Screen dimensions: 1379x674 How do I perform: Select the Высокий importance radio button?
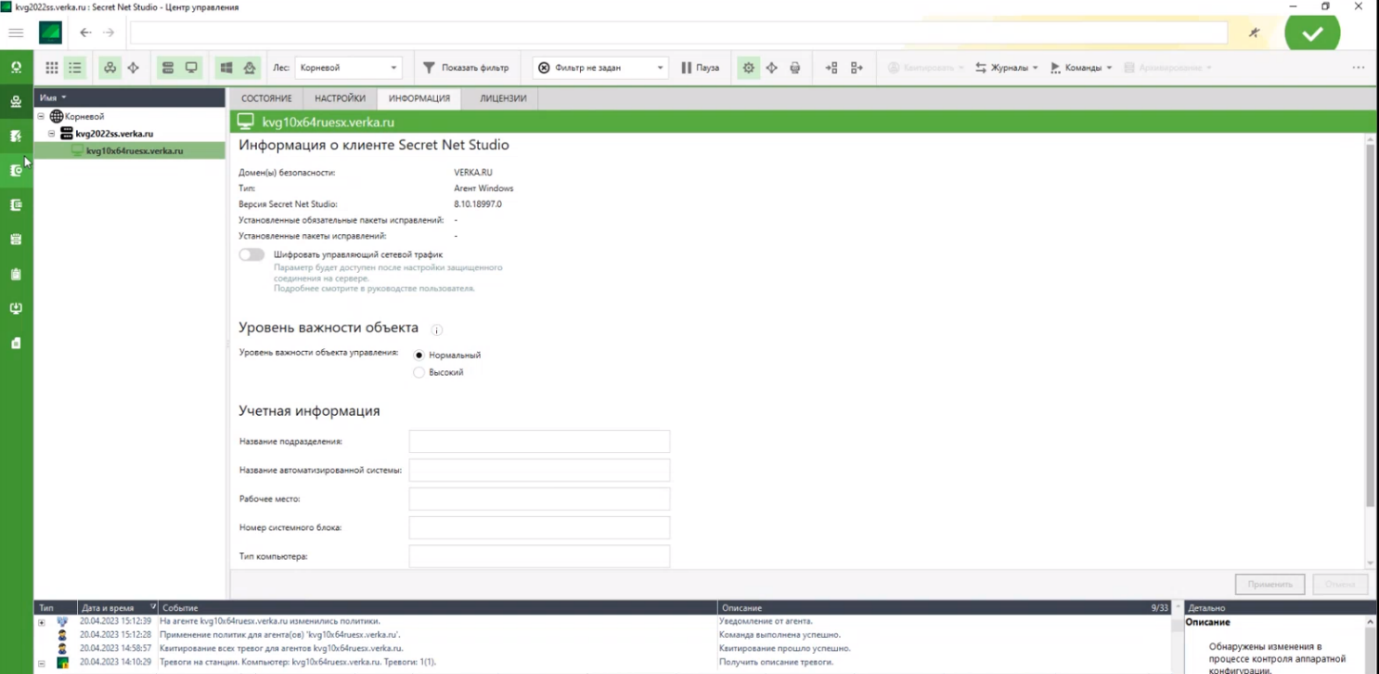419,373
